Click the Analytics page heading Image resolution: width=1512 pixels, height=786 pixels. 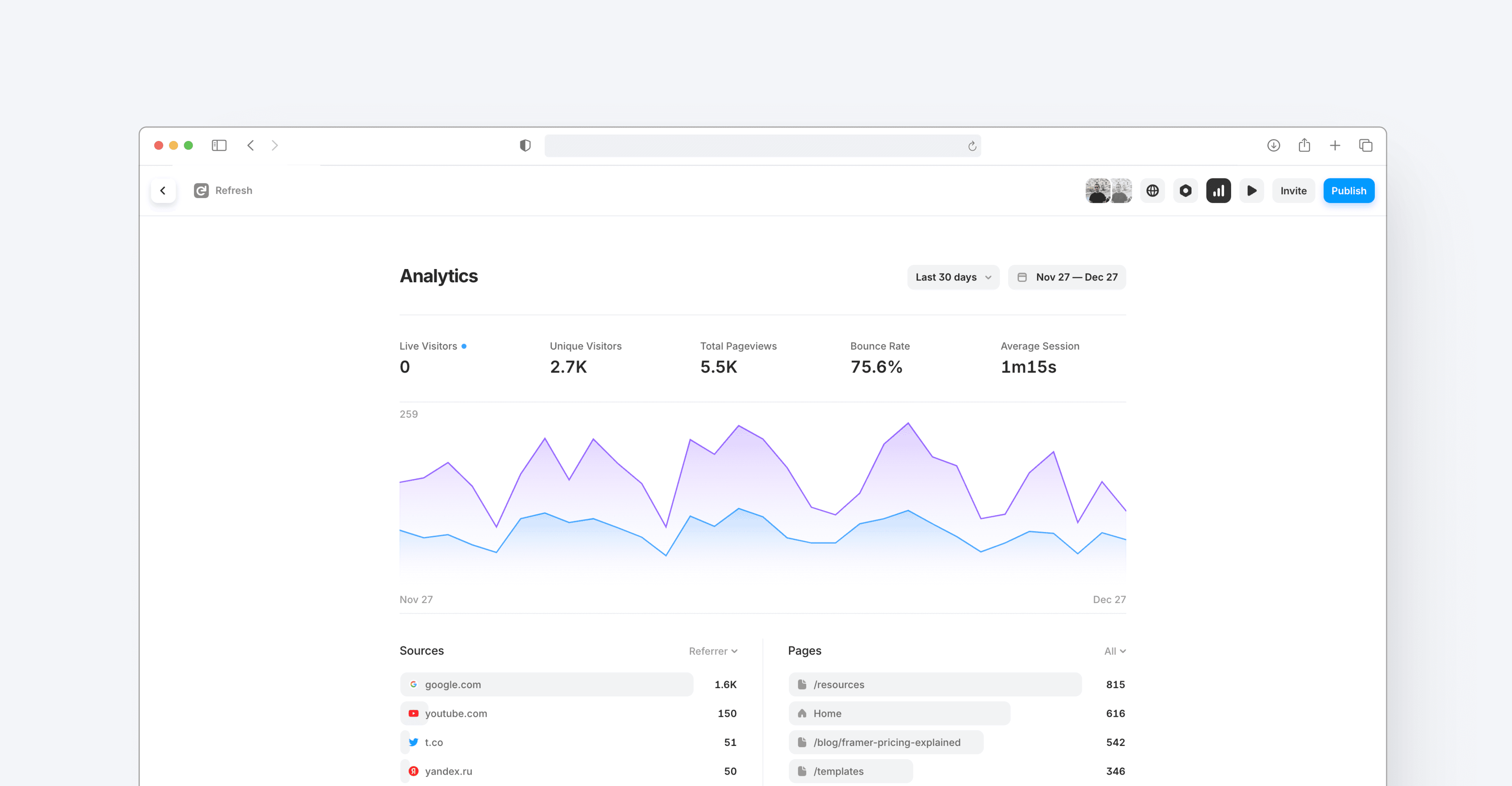pos(438,276)
